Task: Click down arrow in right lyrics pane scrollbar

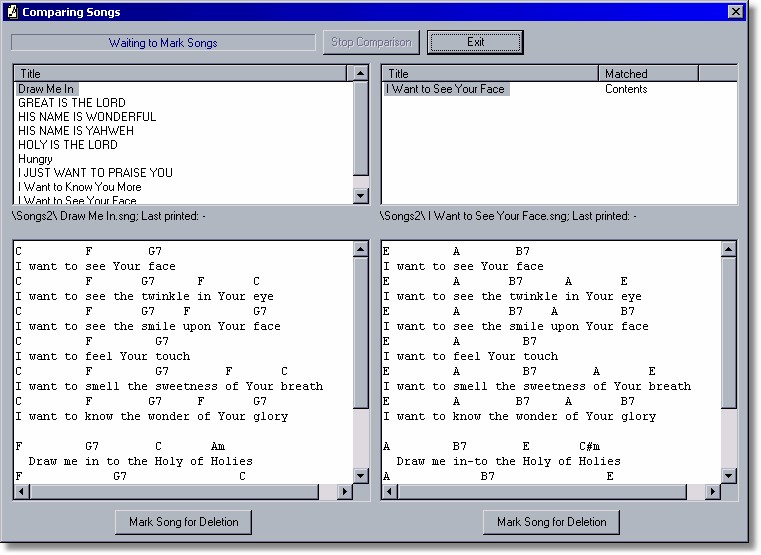Action: pyautogui.click(x=728, y=475)
